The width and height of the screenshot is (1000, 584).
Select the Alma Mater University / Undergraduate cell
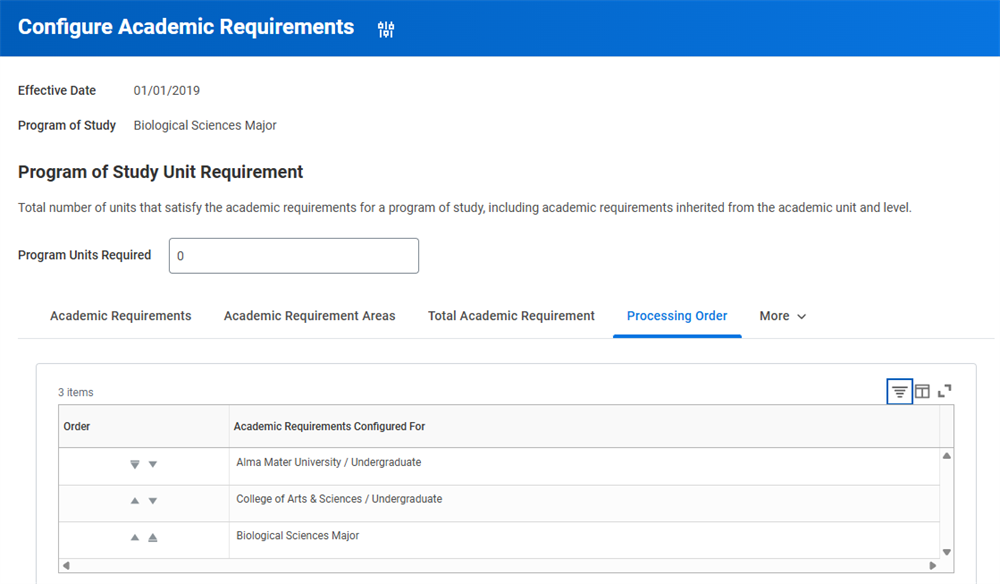tap(584, 466)
